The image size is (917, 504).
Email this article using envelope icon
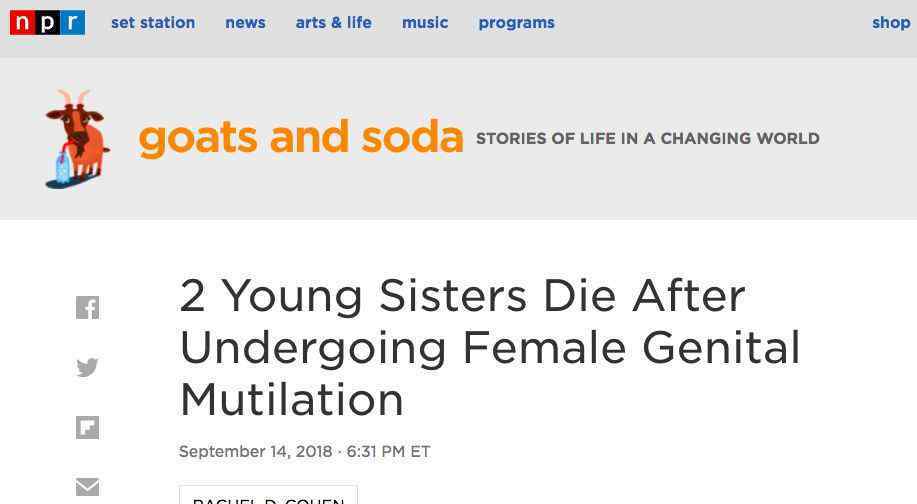(x=88, y=486)
